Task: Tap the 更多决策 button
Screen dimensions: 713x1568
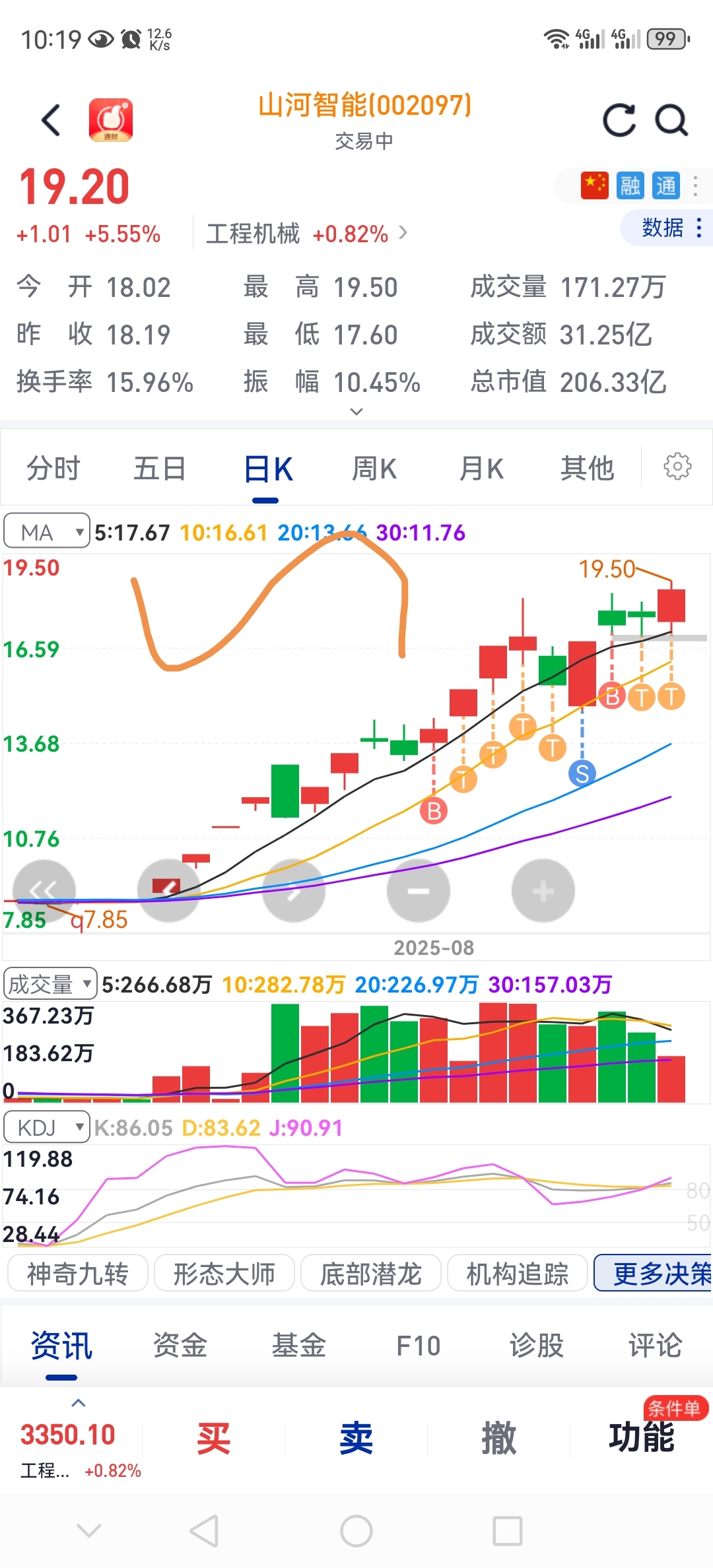Action: (654, 1273)
